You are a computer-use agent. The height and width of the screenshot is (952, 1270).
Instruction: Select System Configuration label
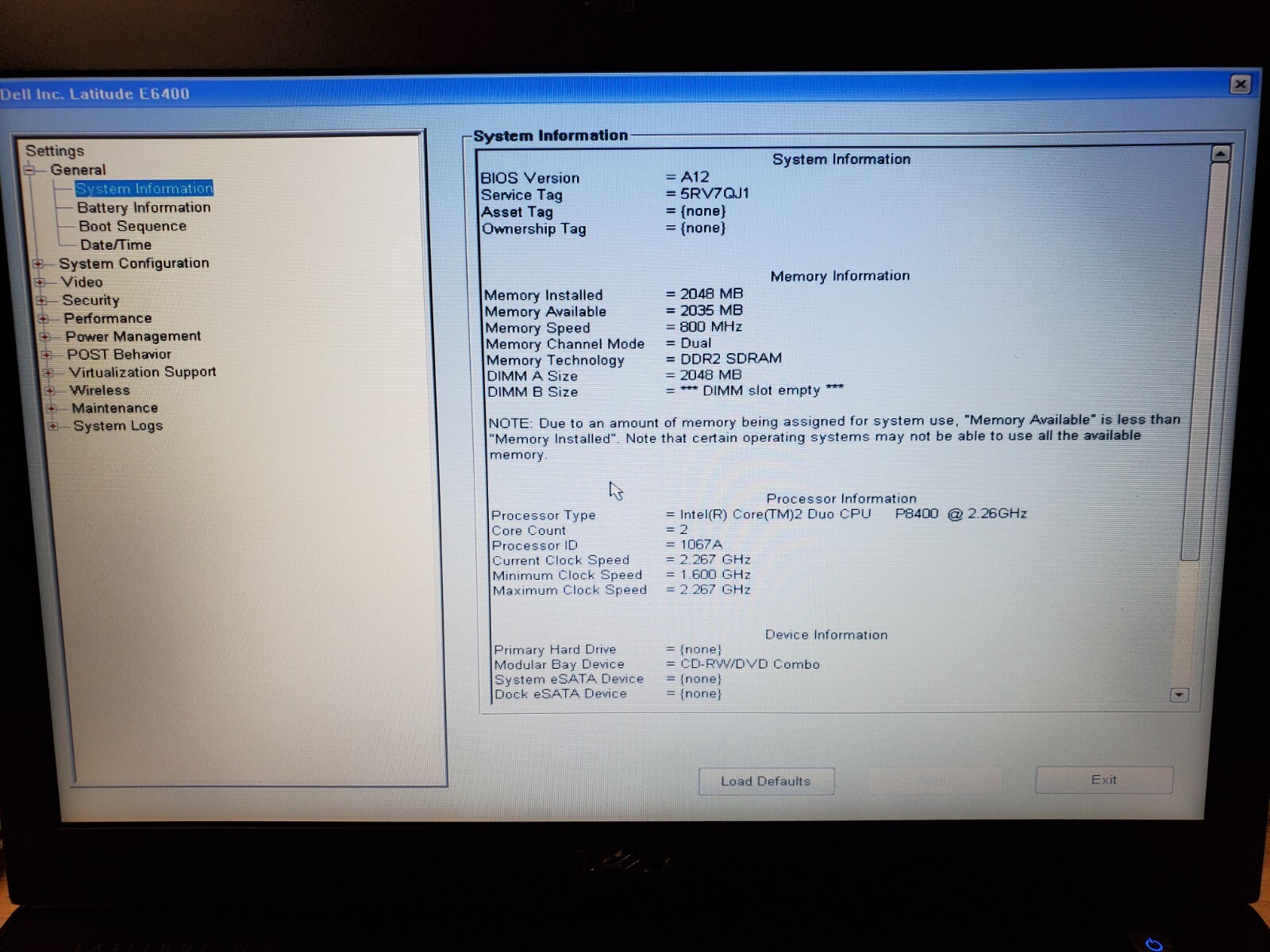click(x=134, y=263)
